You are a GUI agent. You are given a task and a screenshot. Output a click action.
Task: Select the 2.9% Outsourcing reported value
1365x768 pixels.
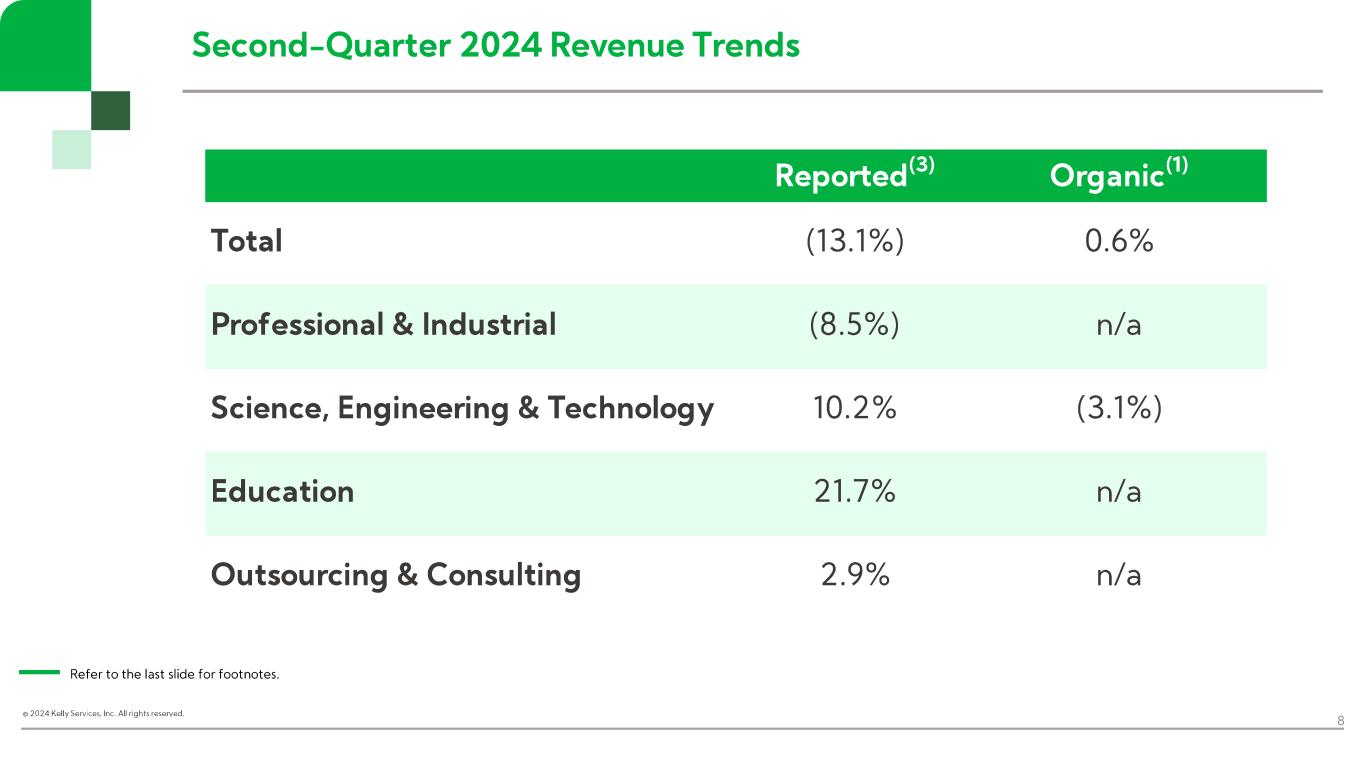[x=854, y=575]
